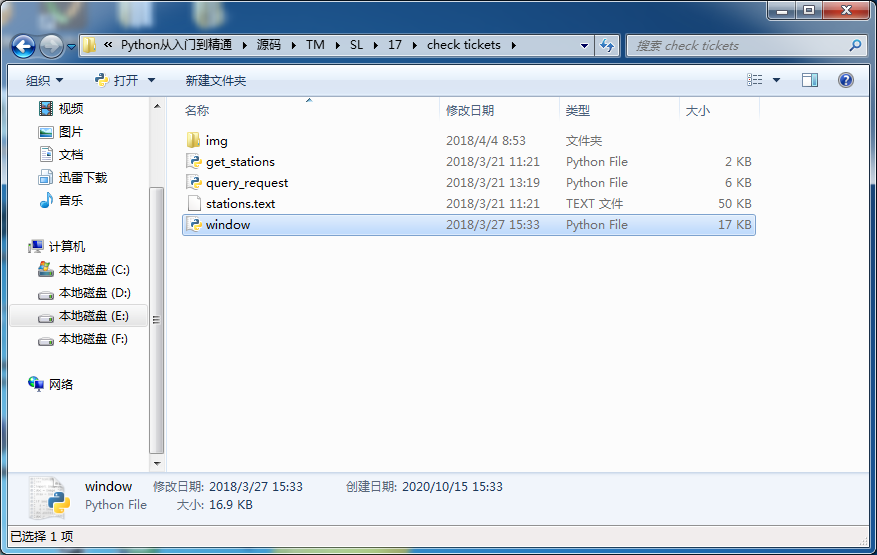877x555 pixels.
Task: Select 图片 (Pictures) library in sidebar
Action: (60, 132)
